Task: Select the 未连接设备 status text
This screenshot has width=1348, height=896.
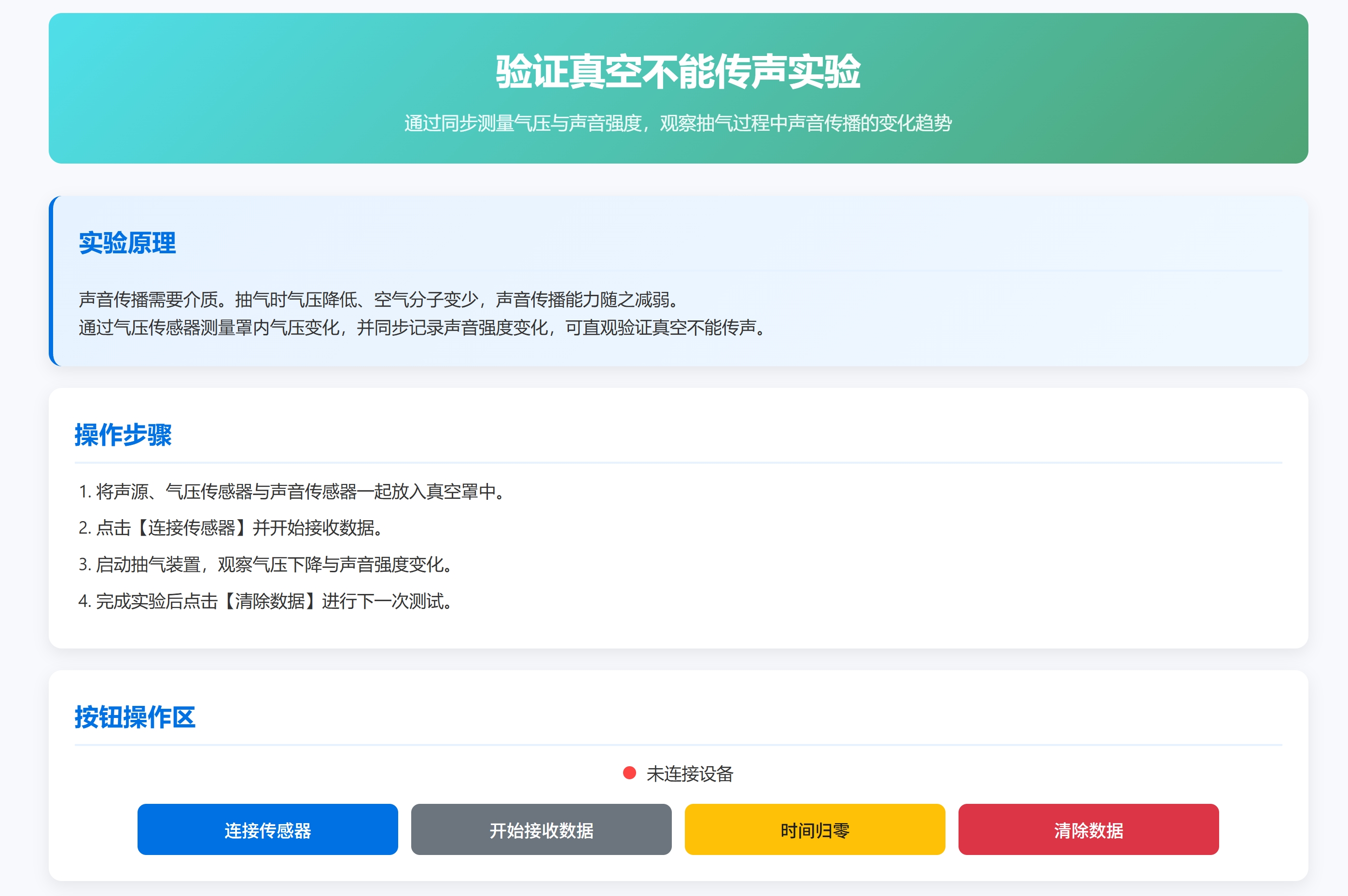Action: 690,774
